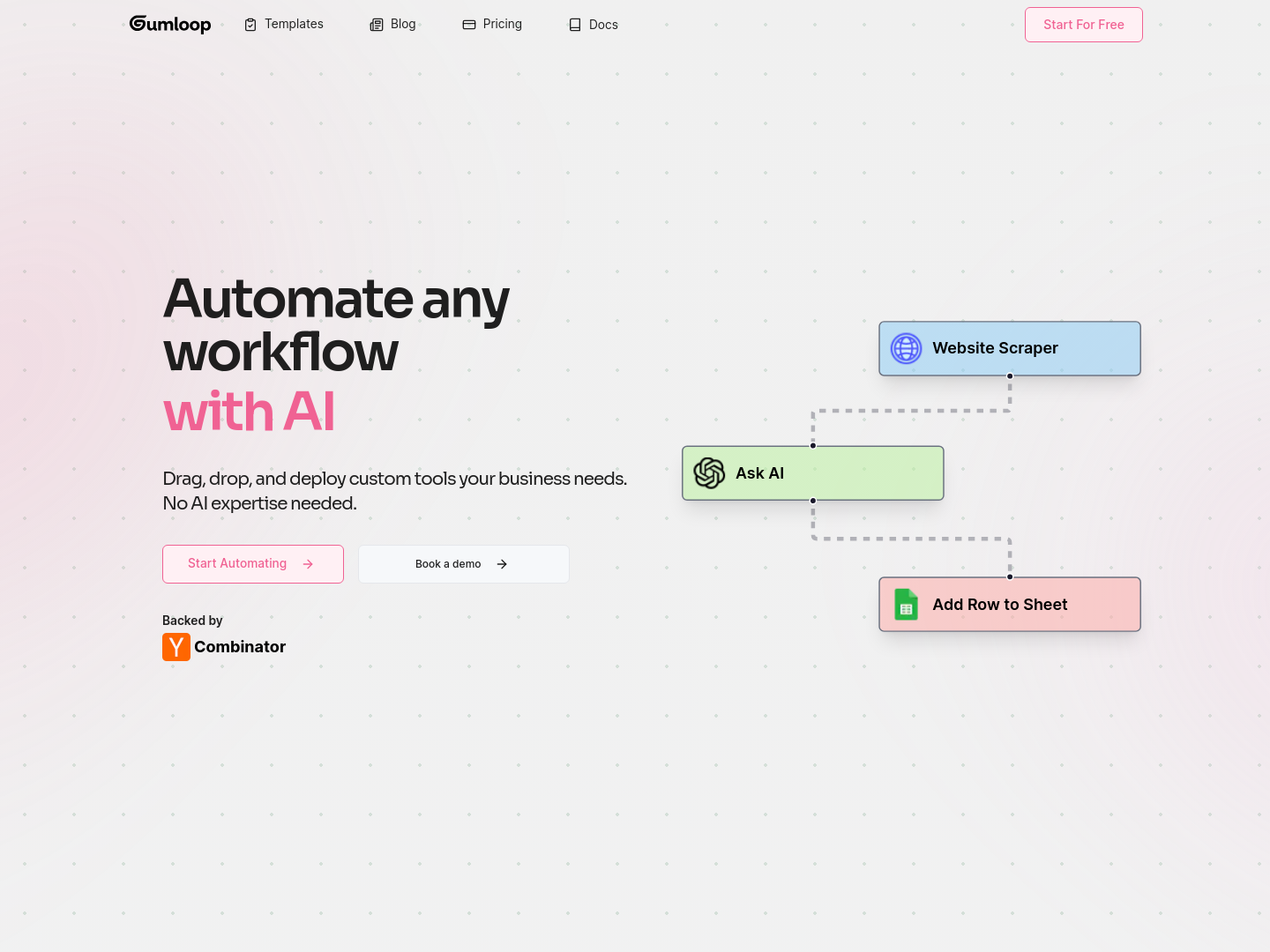This screenshot has height=952, width=1270.
Task: Click the Start Automating link
Action: click(252, 563)
